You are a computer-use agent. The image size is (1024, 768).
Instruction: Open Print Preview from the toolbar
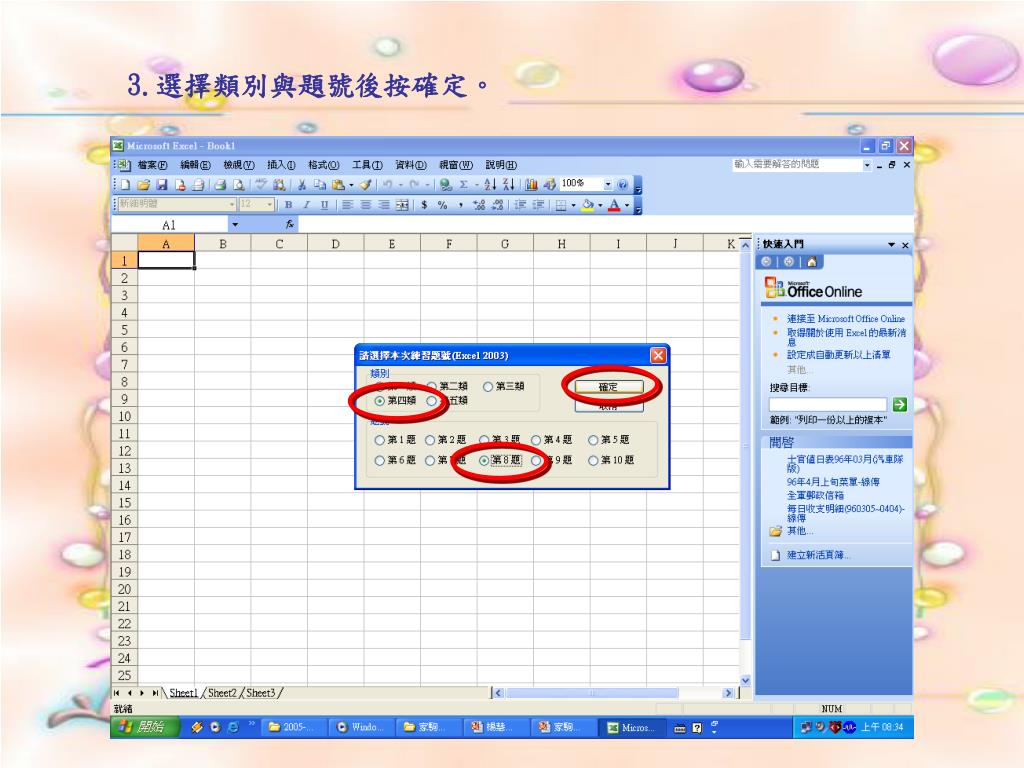point(238,185)
